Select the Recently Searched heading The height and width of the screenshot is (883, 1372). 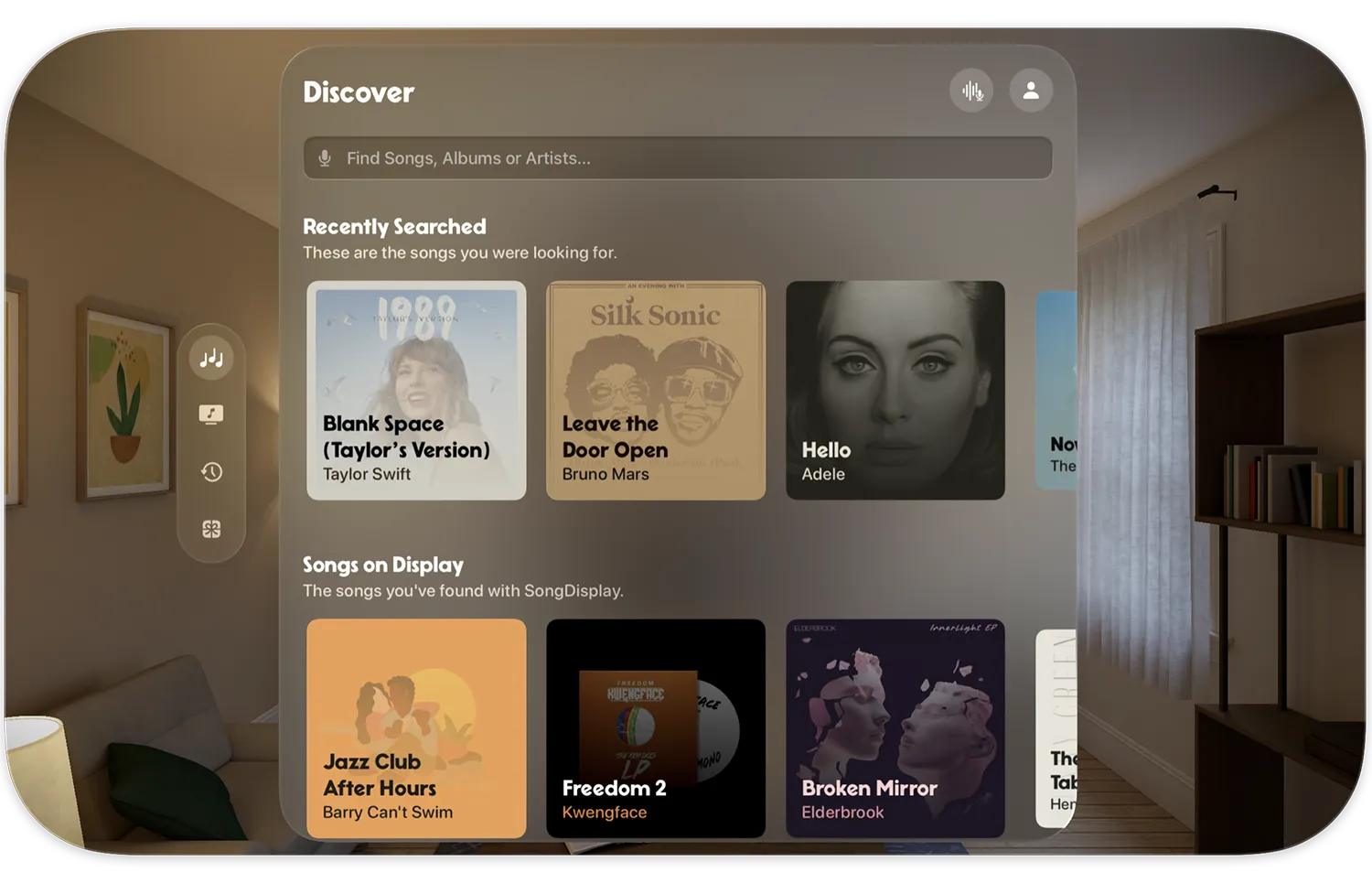(x=394, y=226)
